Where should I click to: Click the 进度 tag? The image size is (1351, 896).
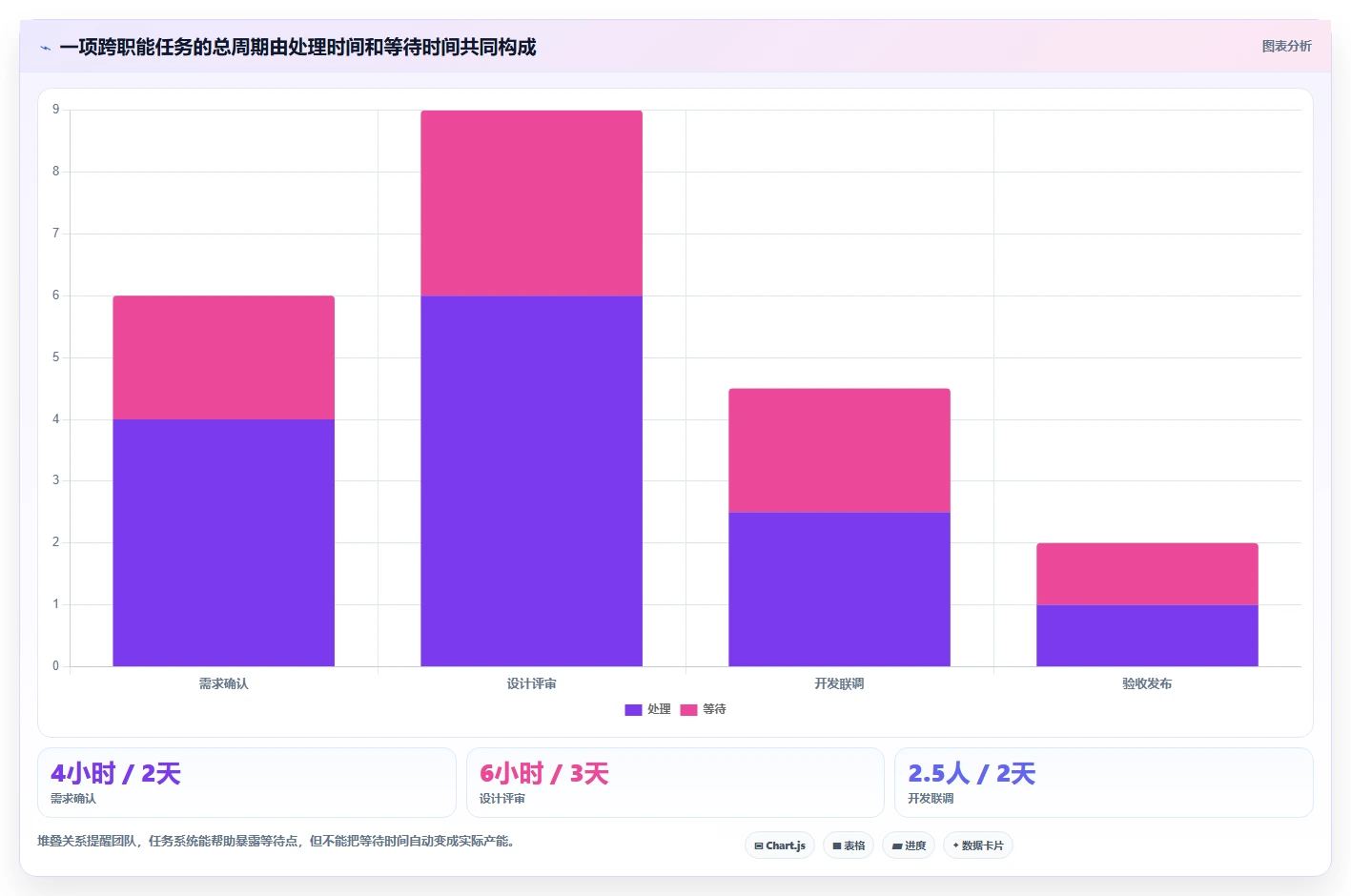pos(909,845)
